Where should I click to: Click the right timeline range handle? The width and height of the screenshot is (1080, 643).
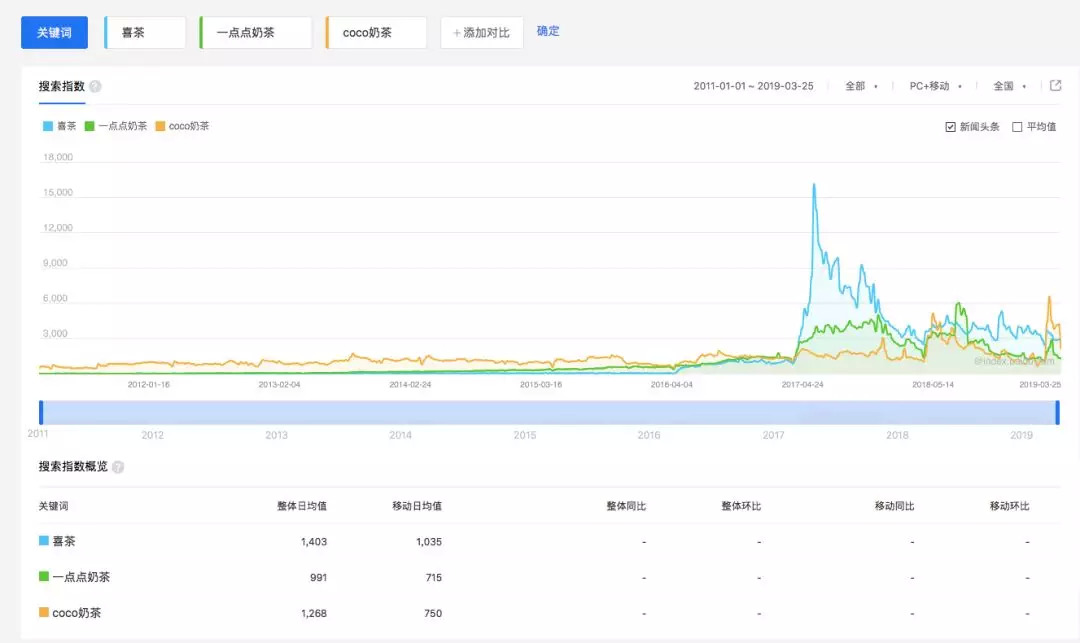pyautogui.click(x=1057, y=412)
